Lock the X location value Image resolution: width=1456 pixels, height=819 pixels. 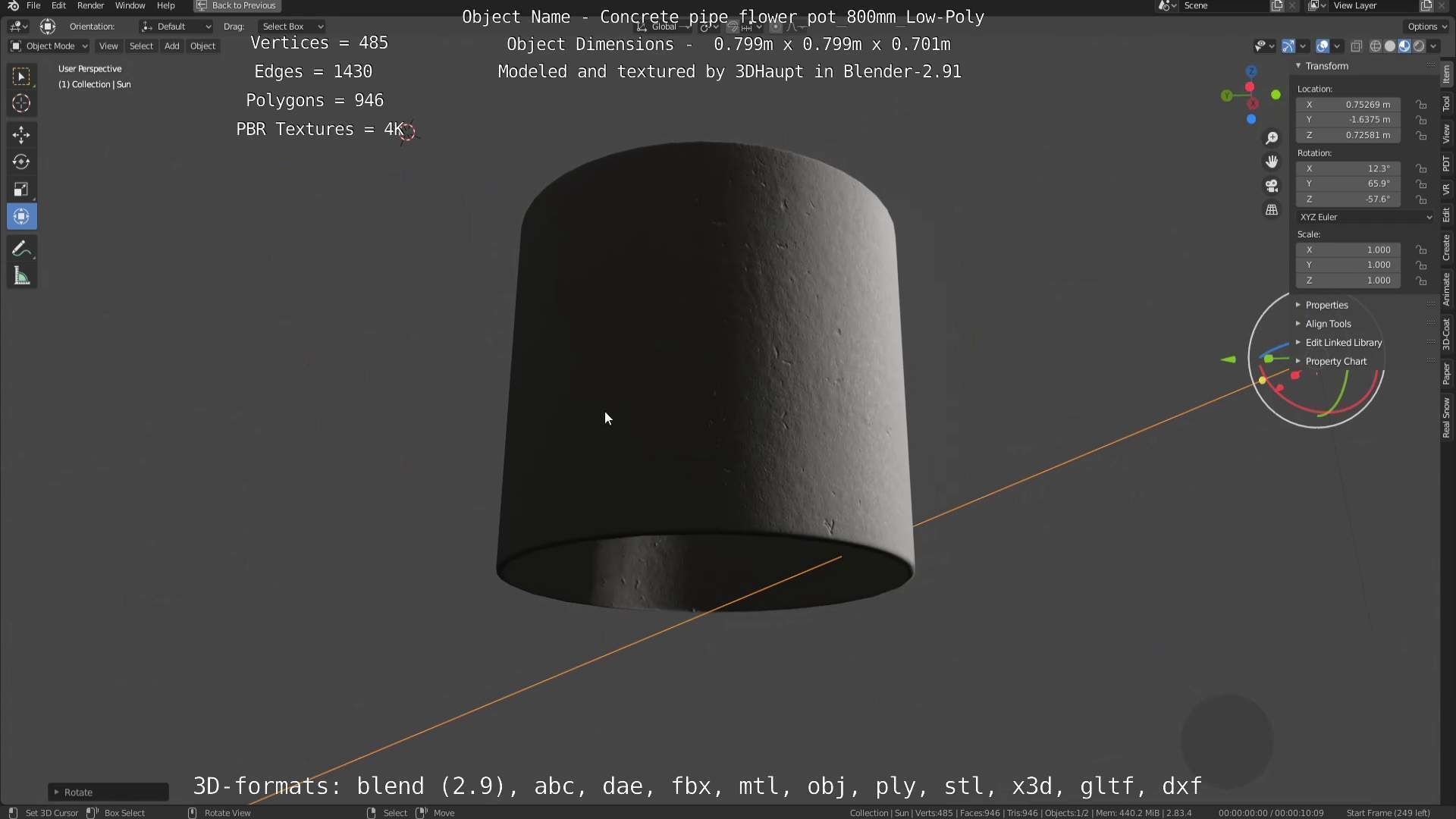click(x=1422, y=105)
